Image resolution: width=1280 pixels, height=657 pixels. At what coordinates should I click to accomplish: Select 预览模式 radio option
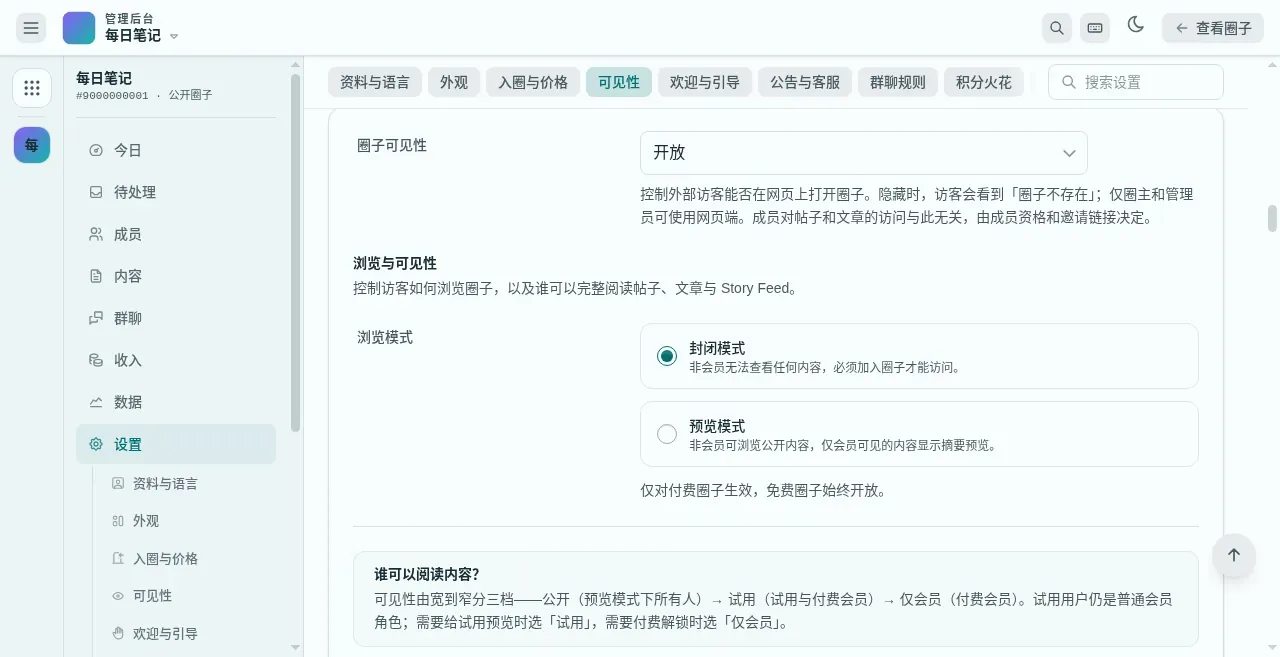click(667, 434)
